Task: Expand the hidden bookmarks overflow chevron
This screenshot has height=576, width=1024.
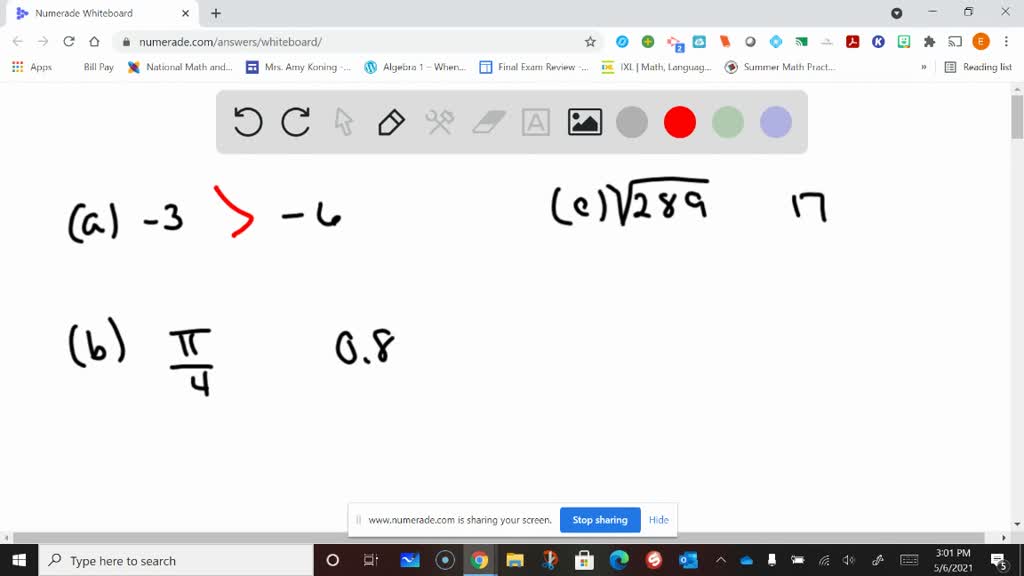Action: [922, 69]
